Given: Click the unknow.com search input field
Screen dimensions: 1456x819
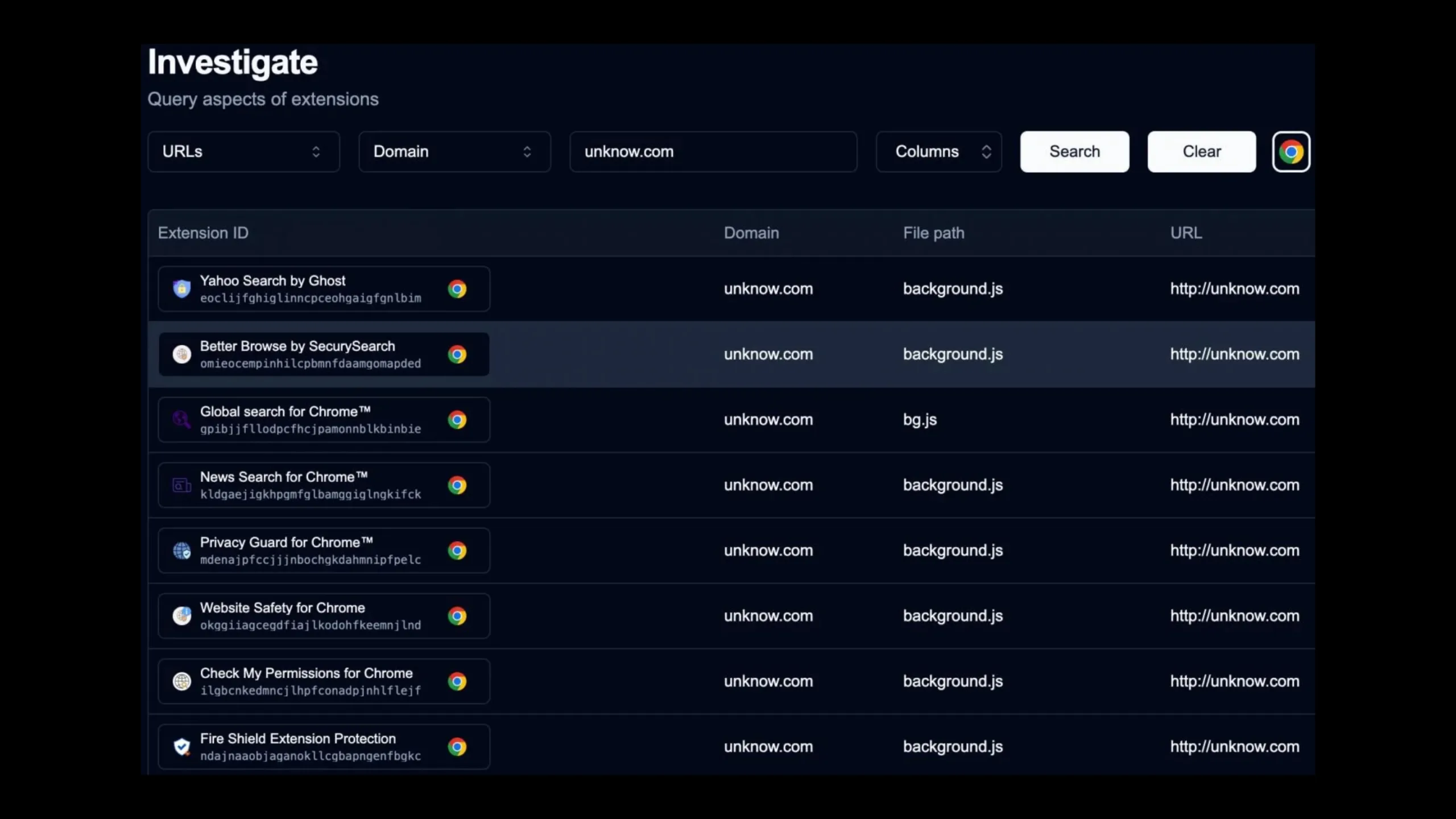Looking at the screenshot, I should pyautogui.click(x=713, y=152).
